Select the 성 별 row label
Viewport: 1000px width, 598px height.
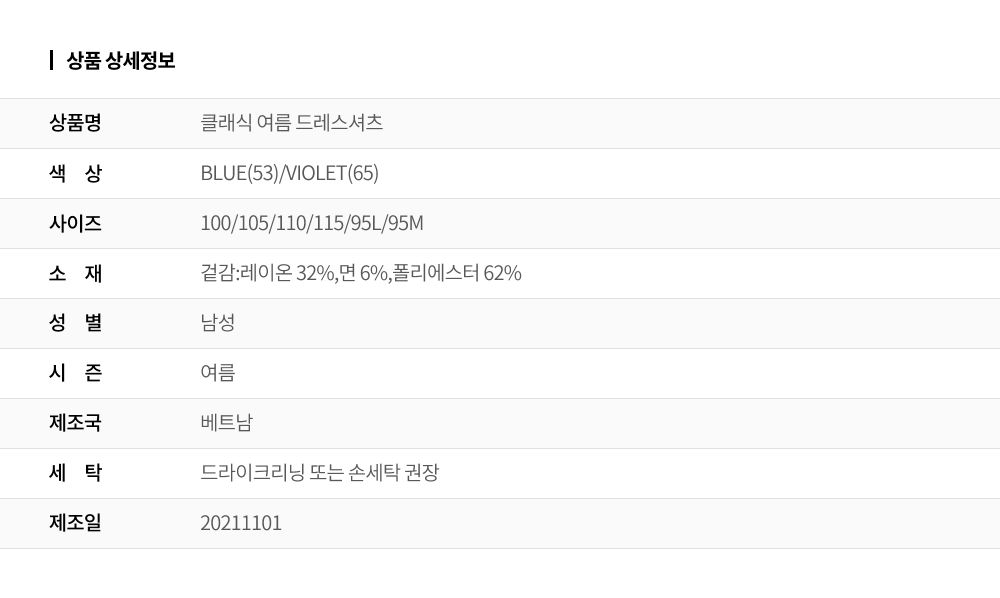(x=75, y=323)
